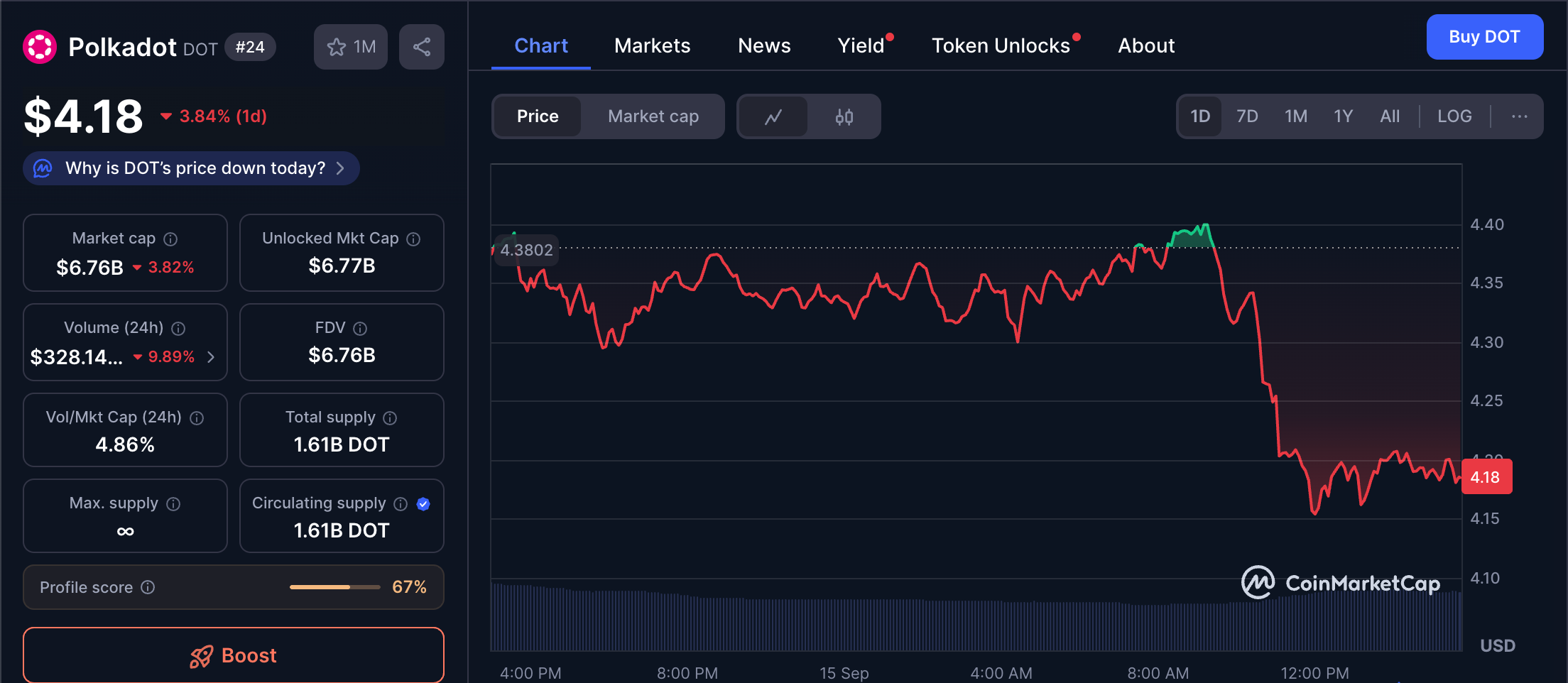Toggle LOG scale on chart

point(1454,116)
